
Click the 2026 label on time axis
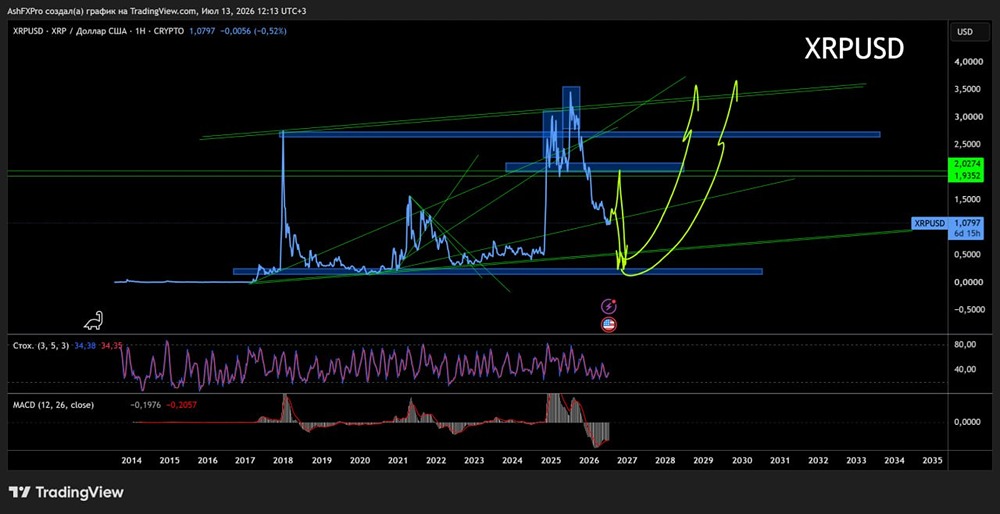click(589, 460)
